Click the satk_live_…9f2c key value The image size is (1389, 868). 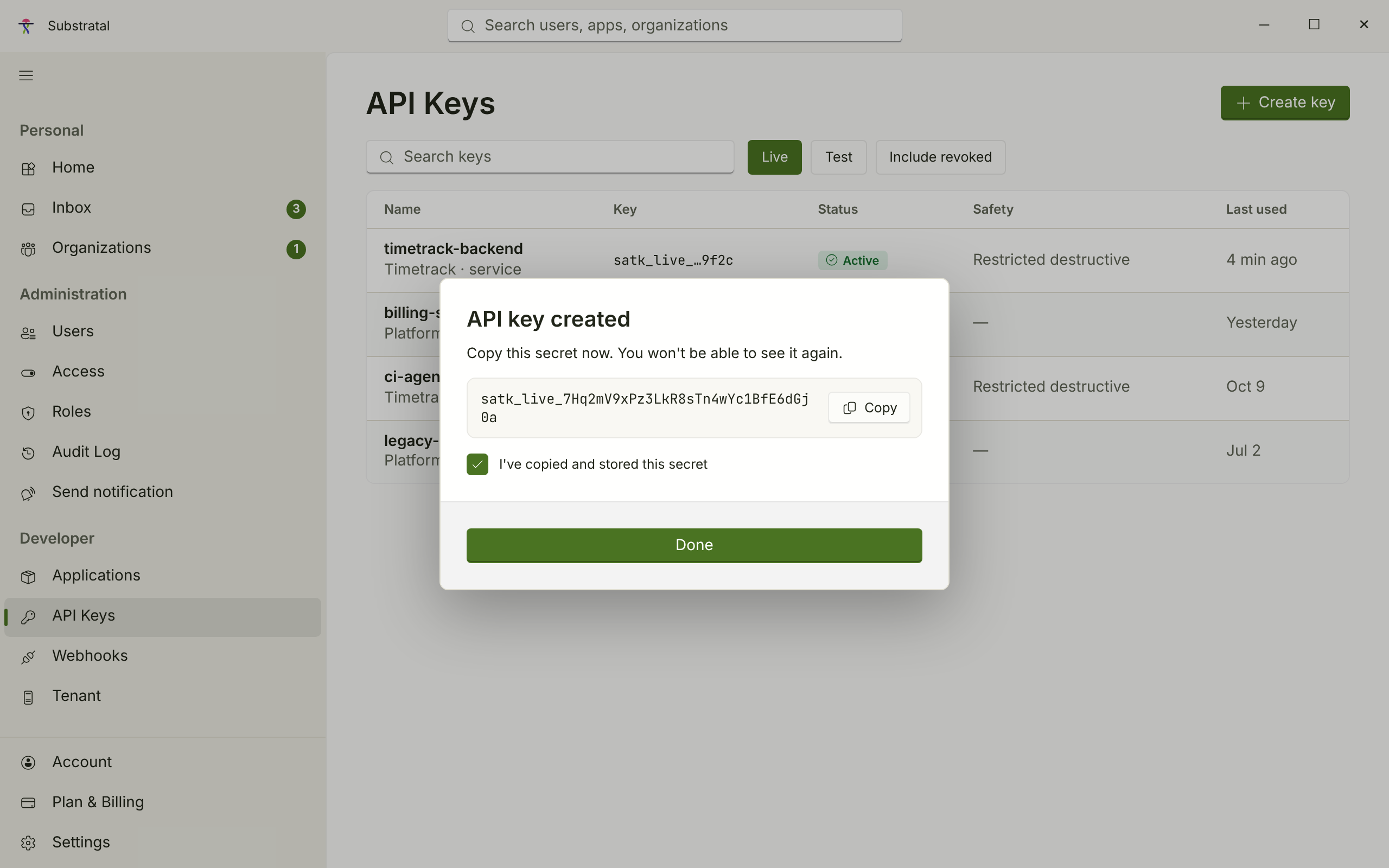(673, 260)
